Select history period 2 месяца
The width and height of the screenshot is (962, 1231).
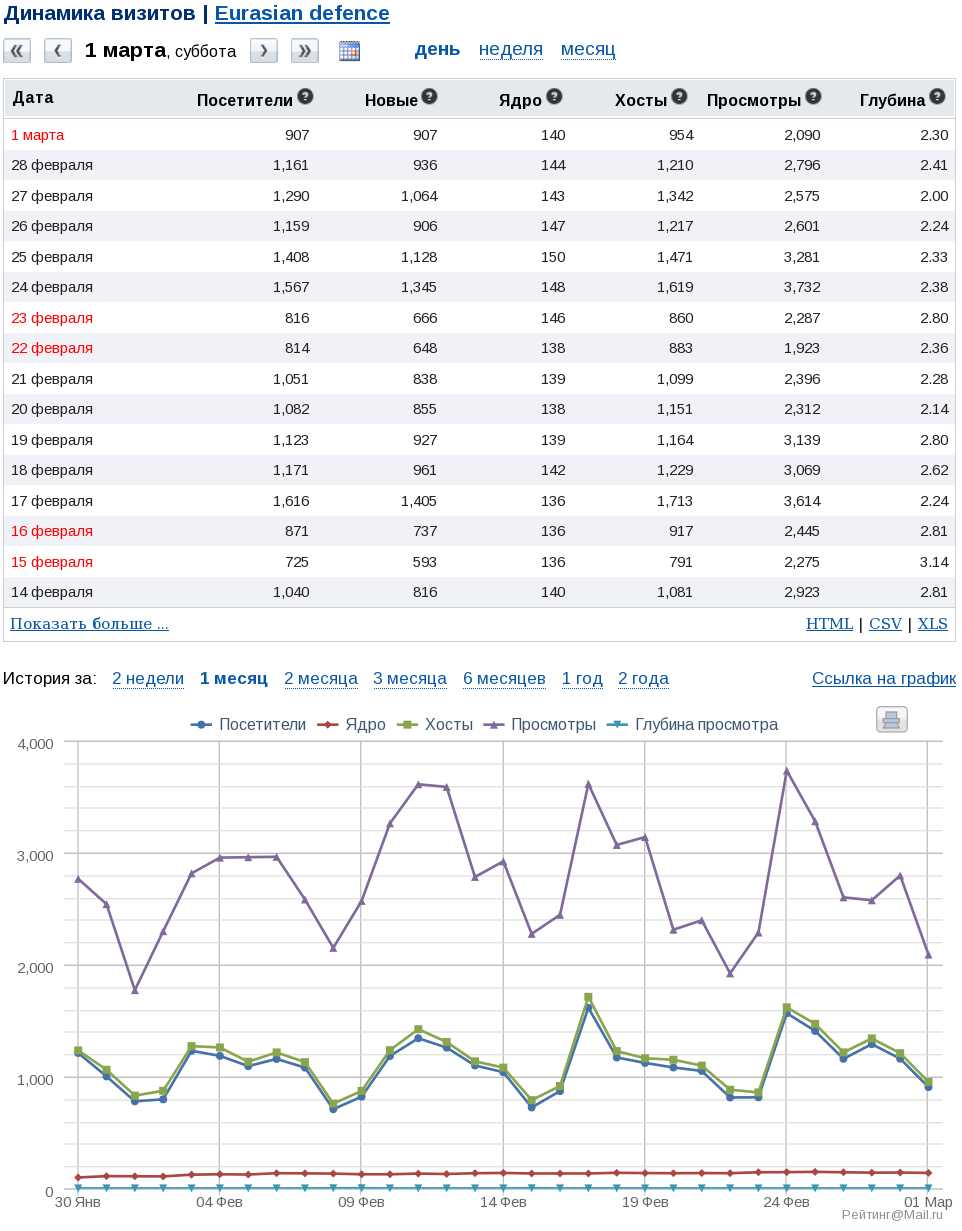click(x=321, y=679)
